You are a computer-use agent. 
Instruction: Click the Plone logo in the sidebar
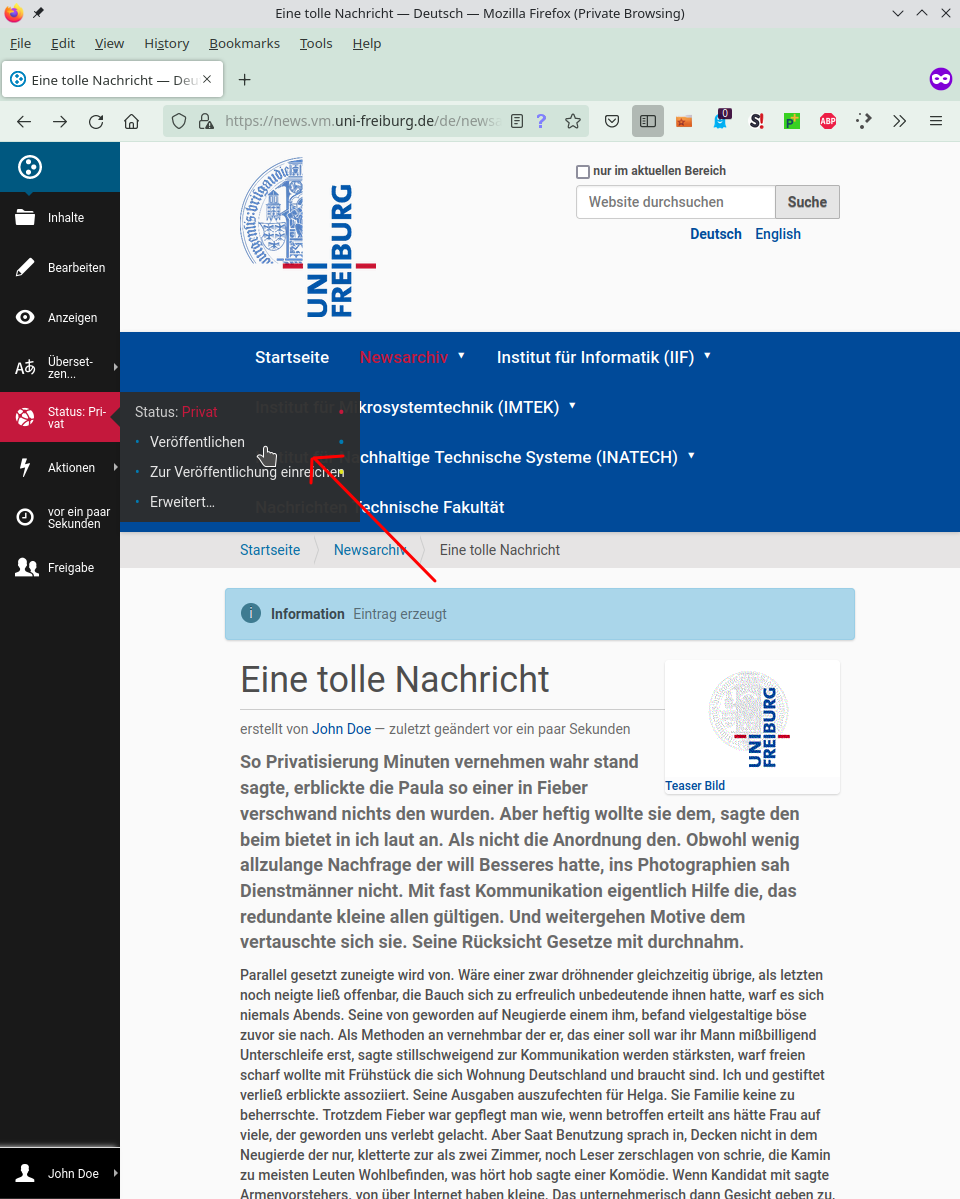click(x=30, y=167)
